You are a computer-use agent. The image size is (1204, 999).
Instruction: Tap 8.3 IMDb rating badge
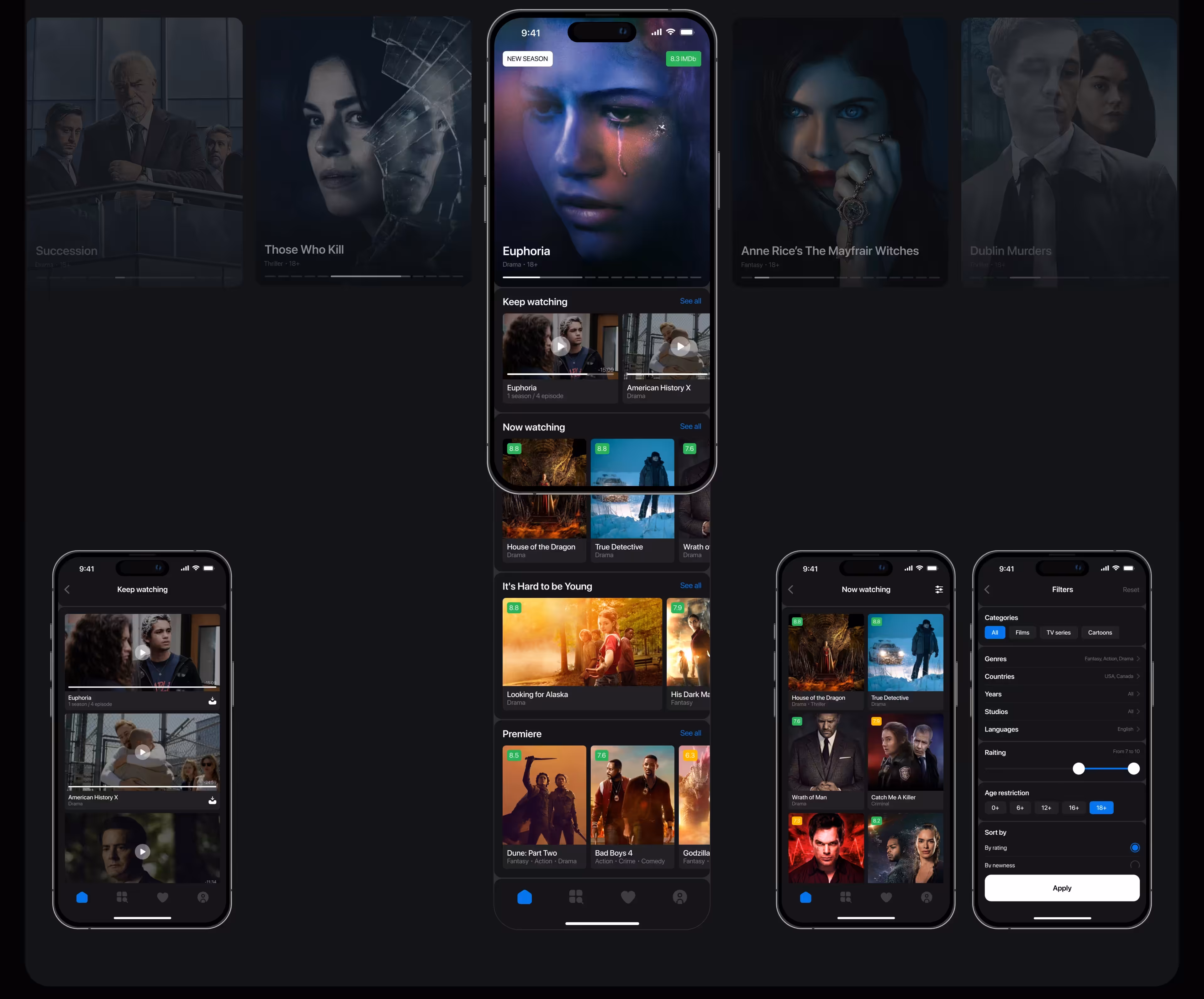[x=683, y=59]
